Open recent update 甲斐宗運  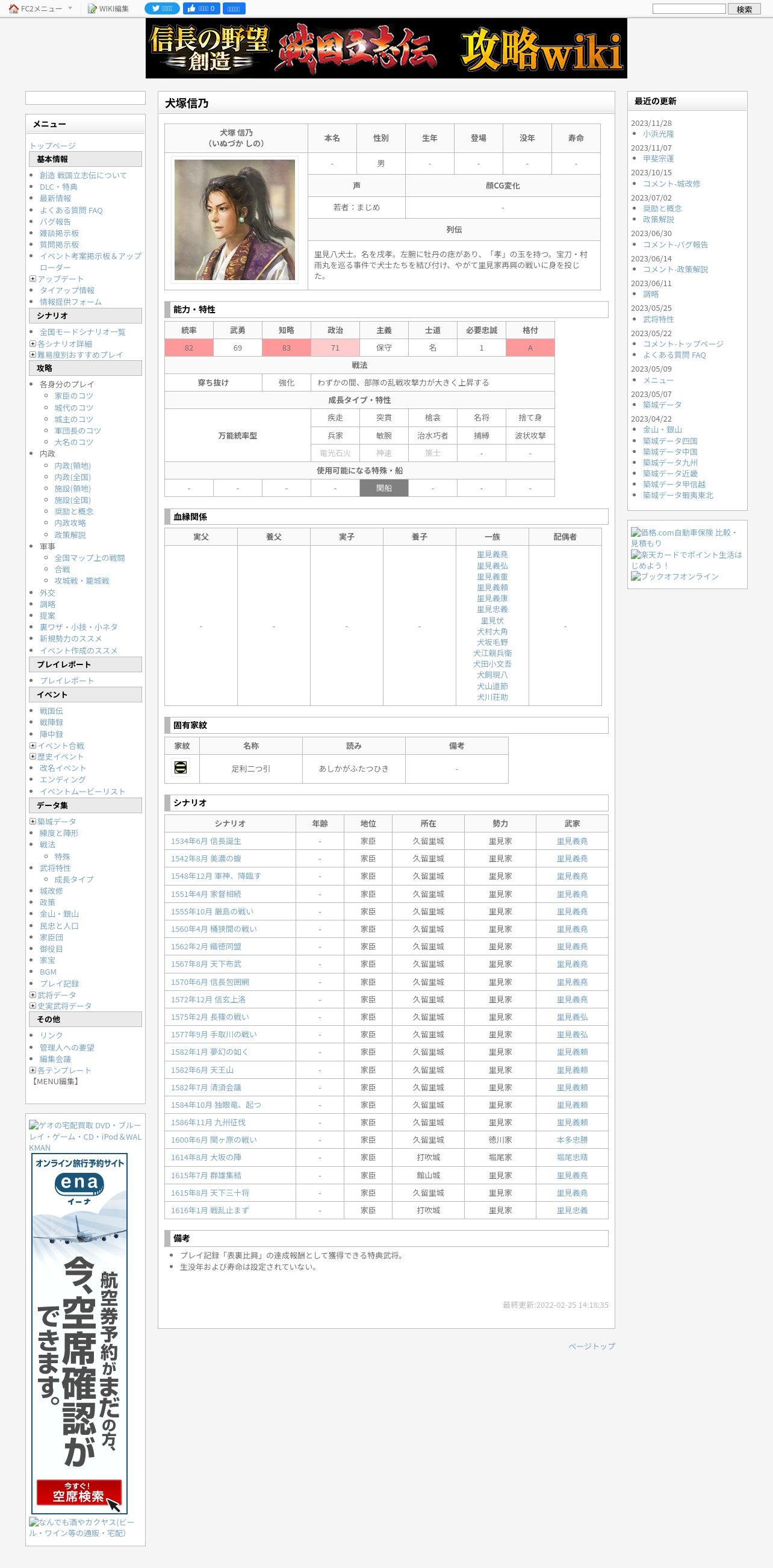point(659,158)
